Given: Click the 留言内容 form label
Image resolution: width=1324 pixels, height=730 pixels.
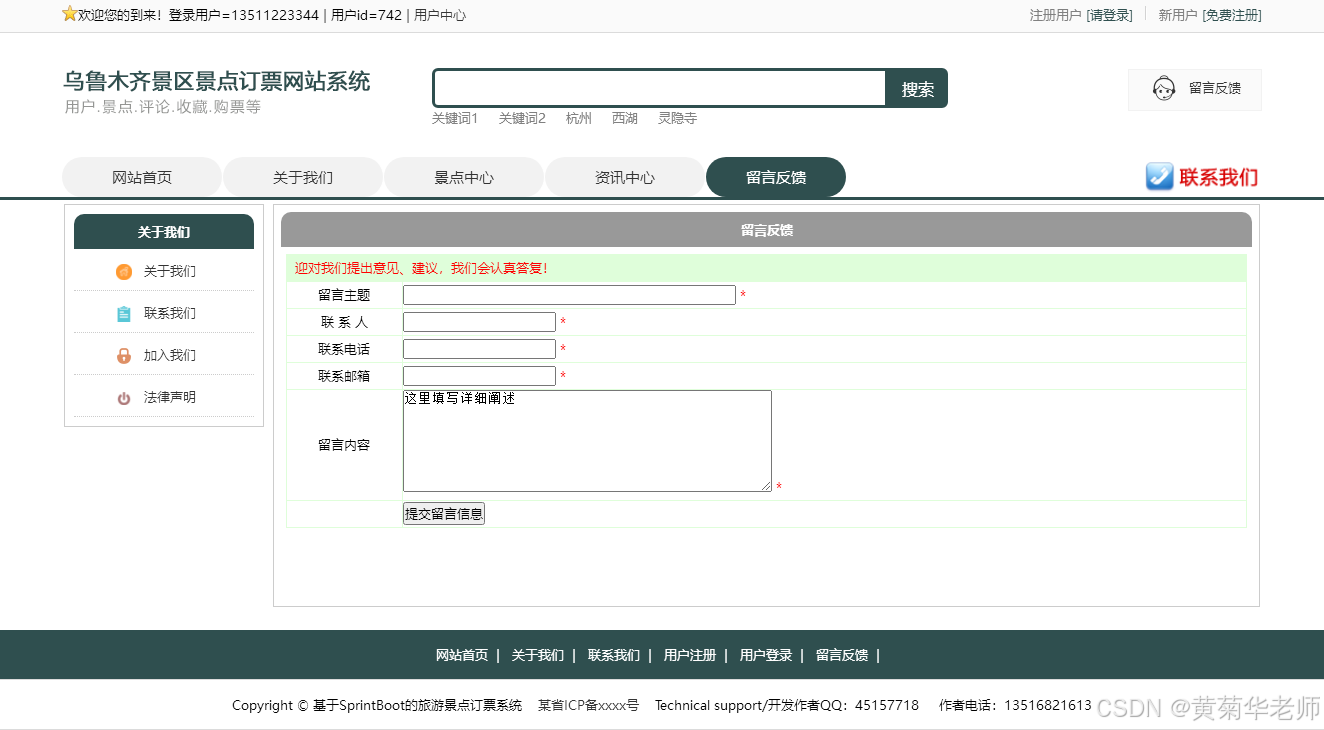Looking at the screenshot, I should [344, 445].
